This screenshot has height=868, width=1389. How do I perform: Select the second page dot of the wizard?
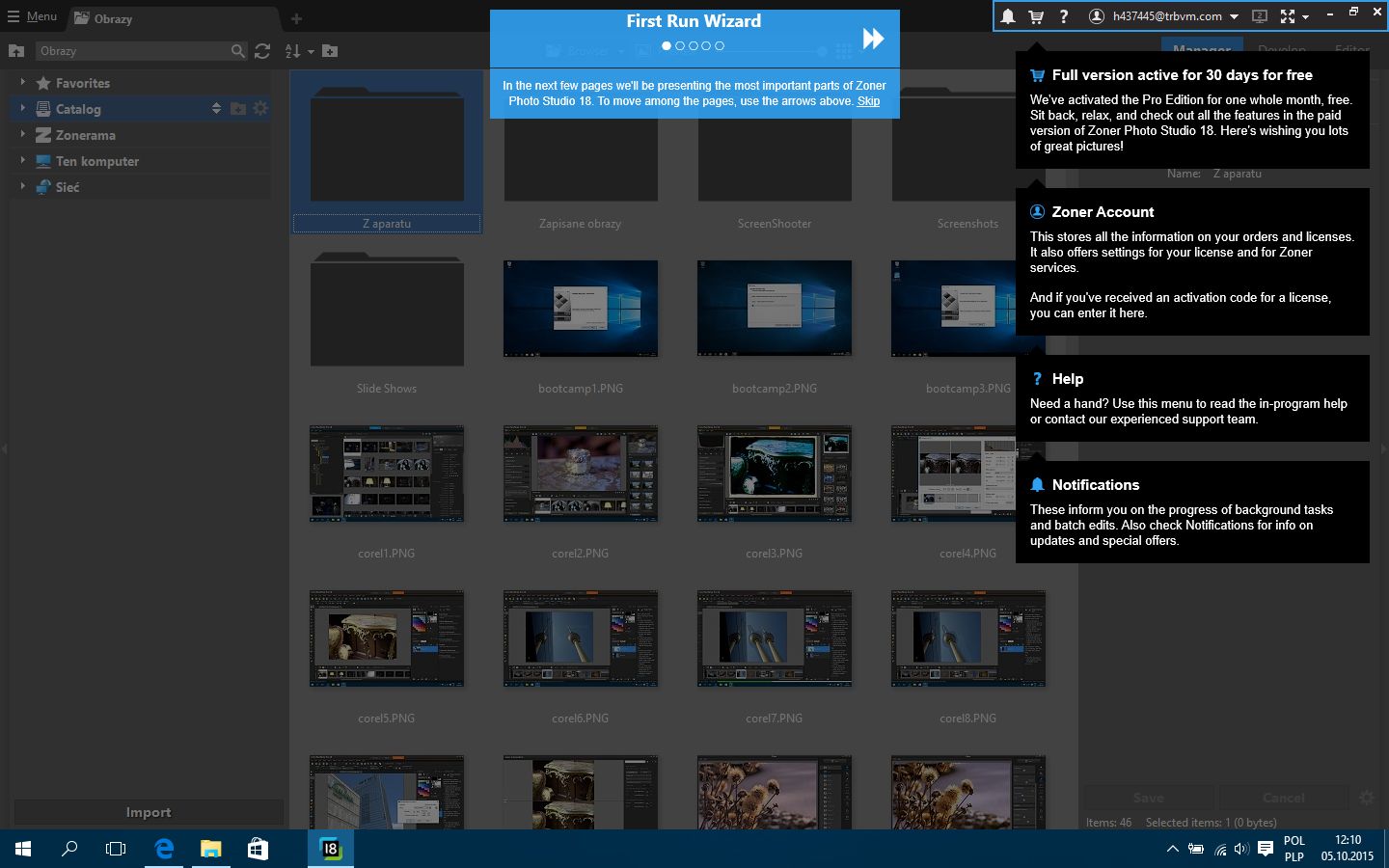pos(680,46)
